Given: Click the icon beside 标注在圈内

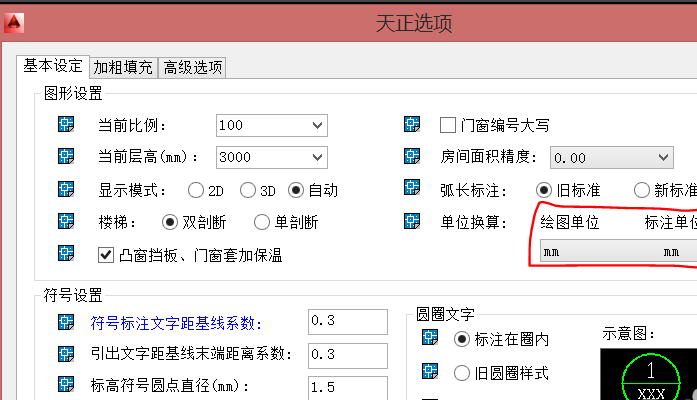Looking at the screenshot, I should [x=429, y=338].
